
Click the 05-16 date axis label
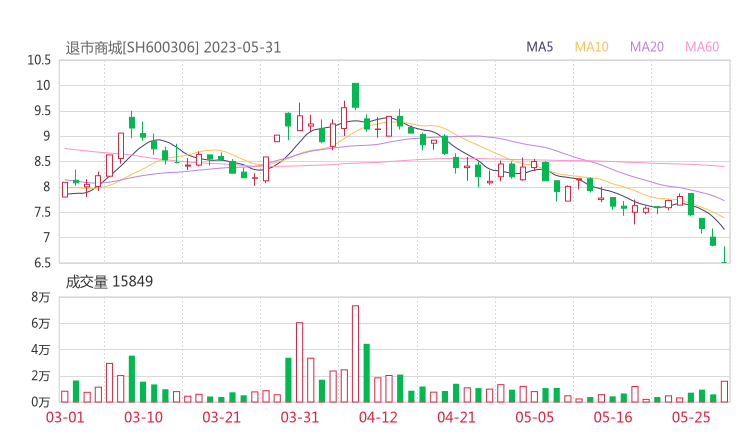pyautogui.click(x=613, y=417)
